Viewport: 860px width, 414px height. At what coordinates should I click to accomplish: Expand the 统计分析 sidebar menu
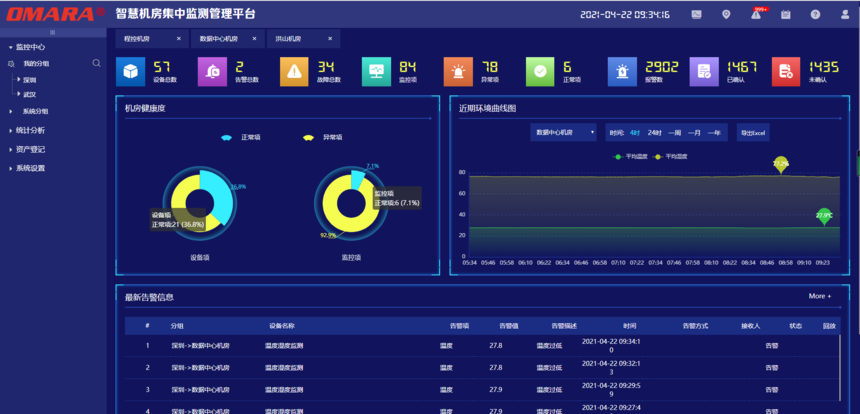click(30, 130)
